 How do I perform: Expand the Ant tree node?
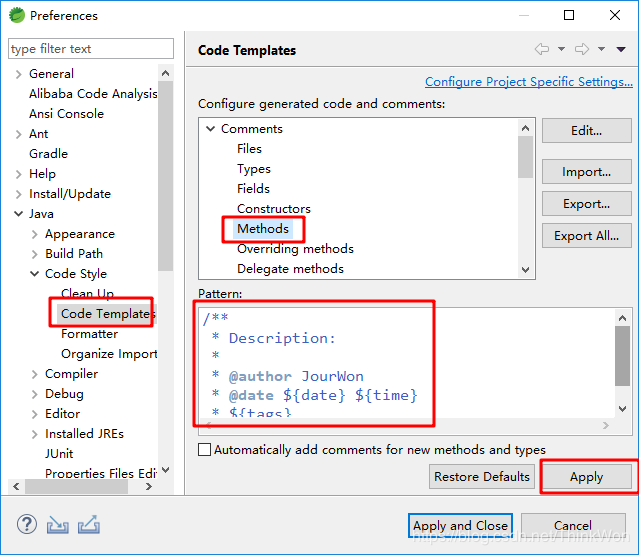pyautogui.click(x=18, y=134)
